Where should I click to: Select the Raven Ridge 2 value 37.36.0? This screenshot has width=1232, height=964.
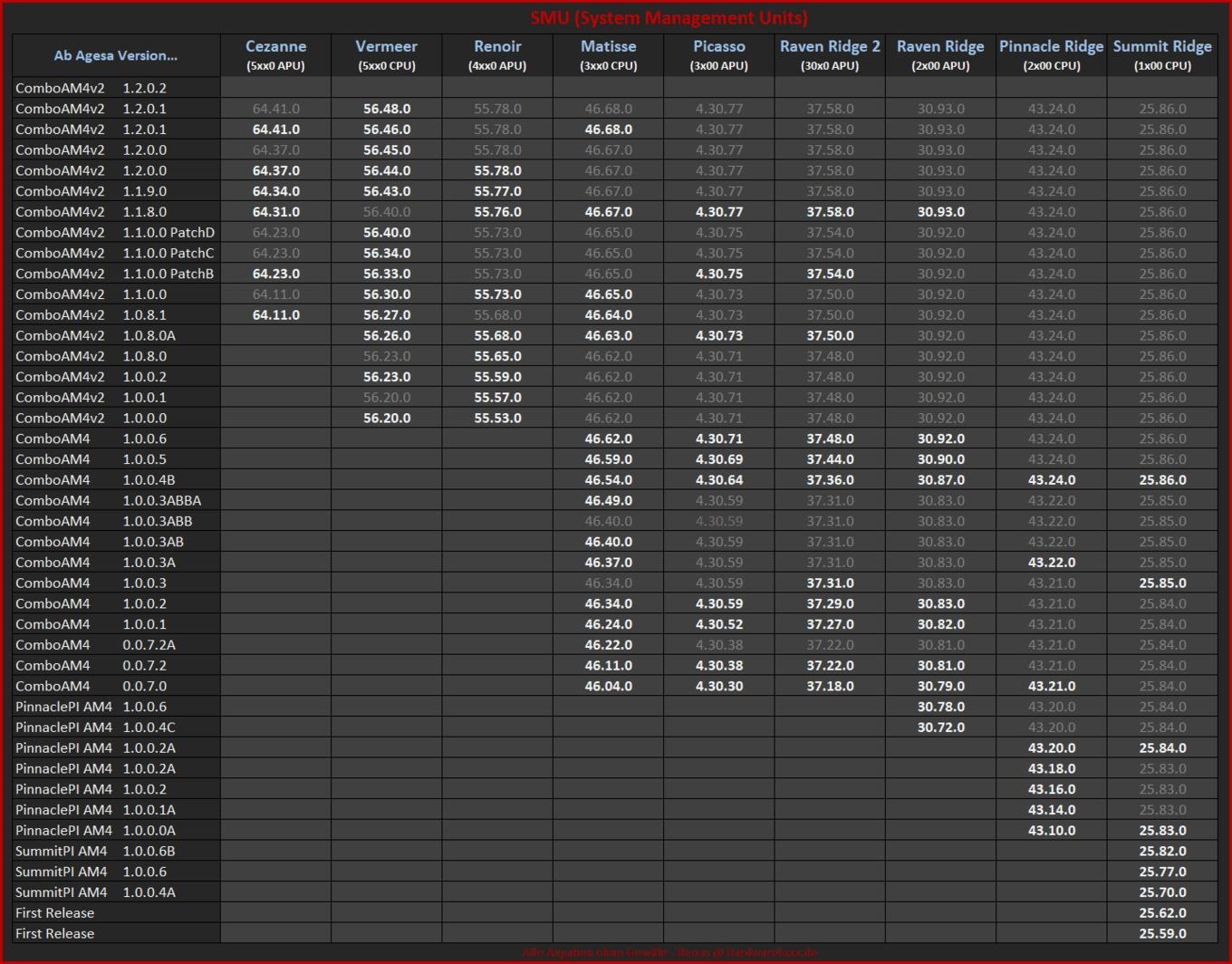pos(830,480)
